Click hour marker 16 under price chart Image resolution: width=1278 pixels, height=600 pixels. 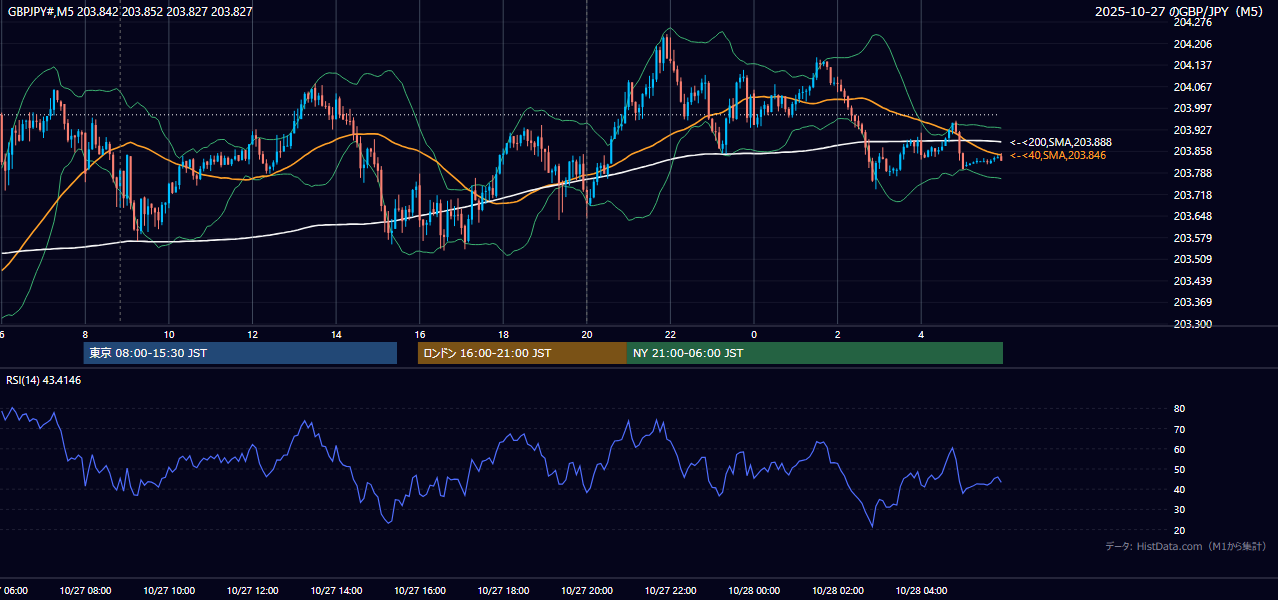[420, 335]
